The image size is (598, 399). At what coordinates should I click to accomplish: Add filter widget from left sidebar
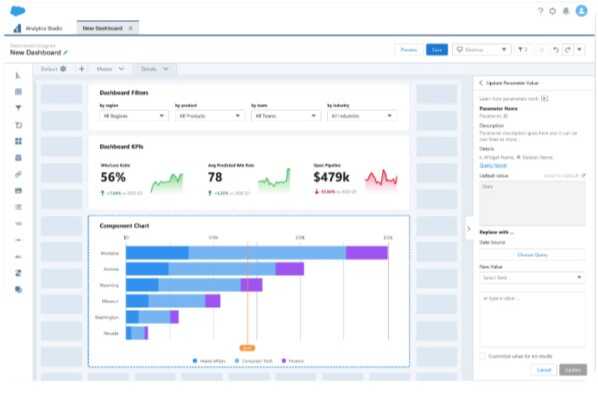pyautogui.click(x=18, y=108)
